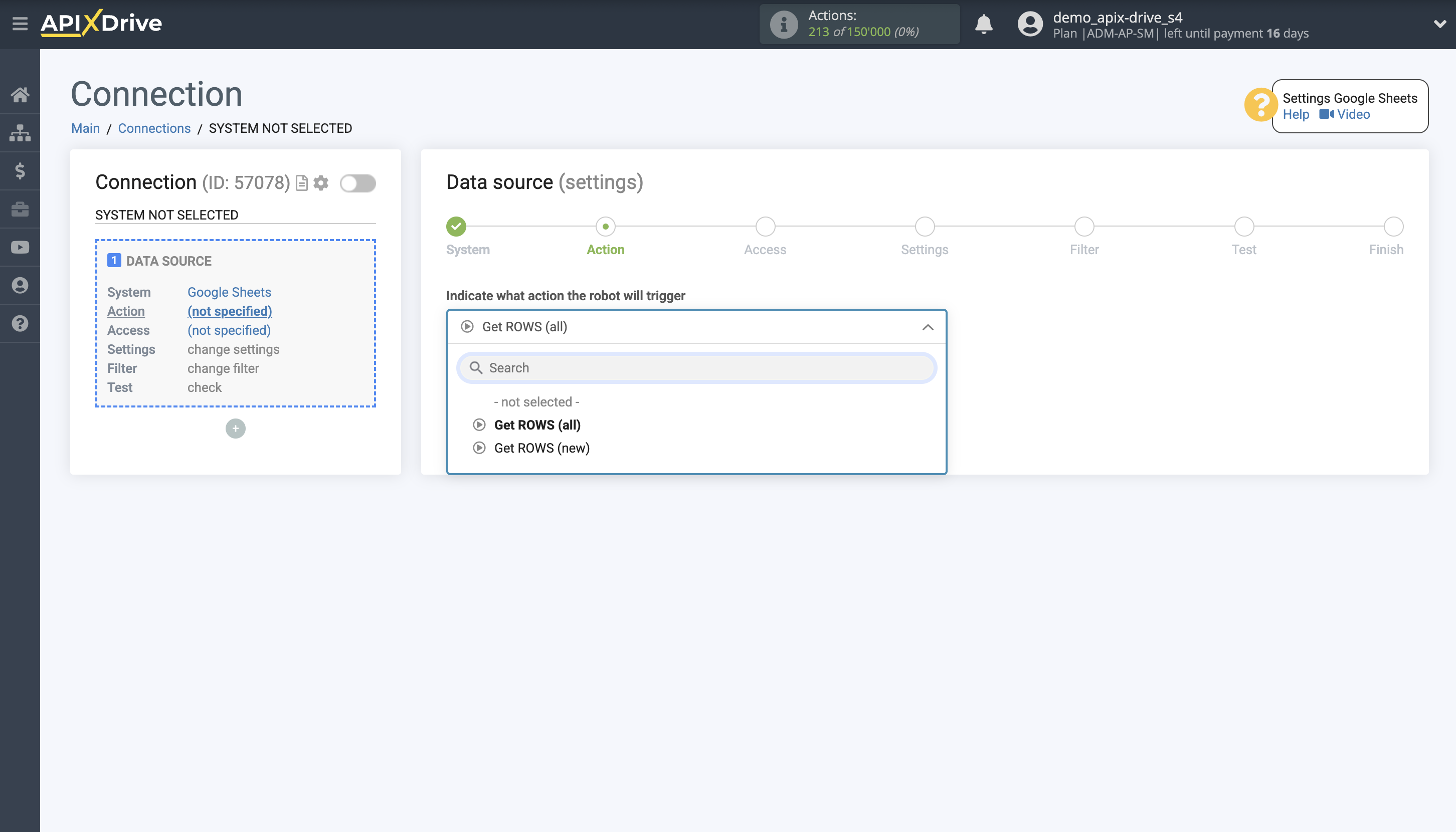
Task: Select the Get ROWS (new) option
Action: click(542, 448)
